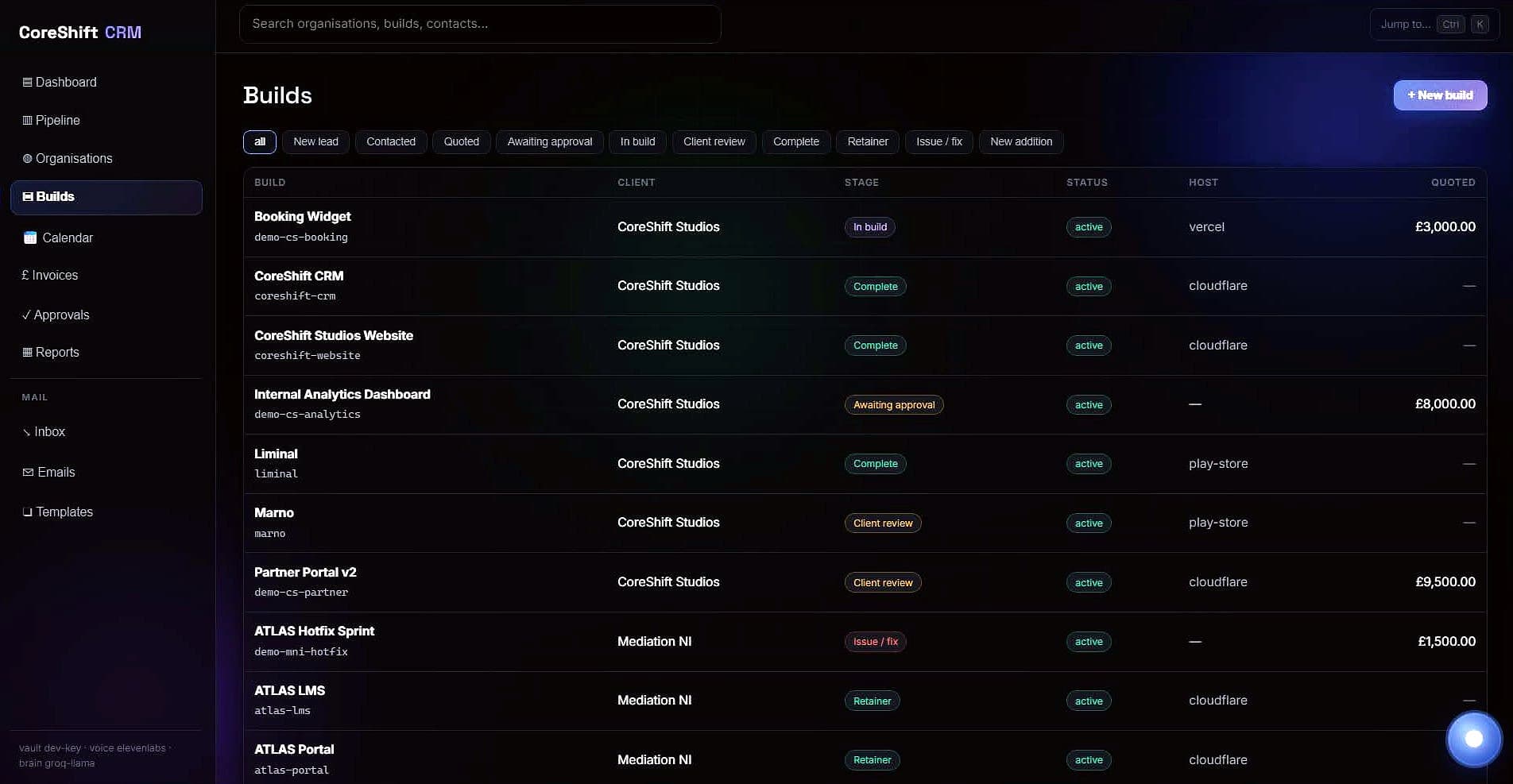Open the Liminal build
1513x784 pixels.
coord(865,464)
